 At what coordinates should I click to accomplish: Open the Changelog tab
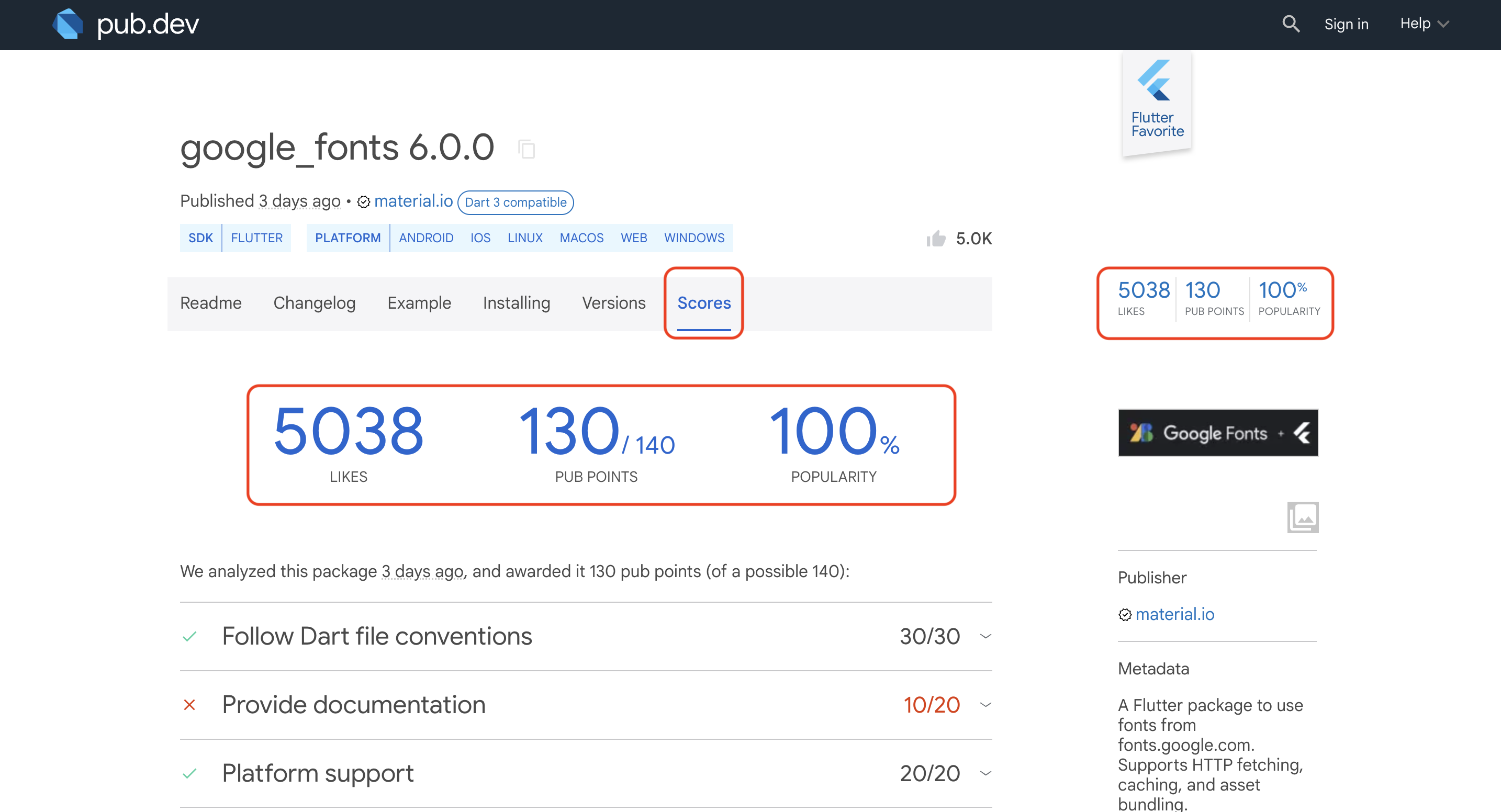314,303
